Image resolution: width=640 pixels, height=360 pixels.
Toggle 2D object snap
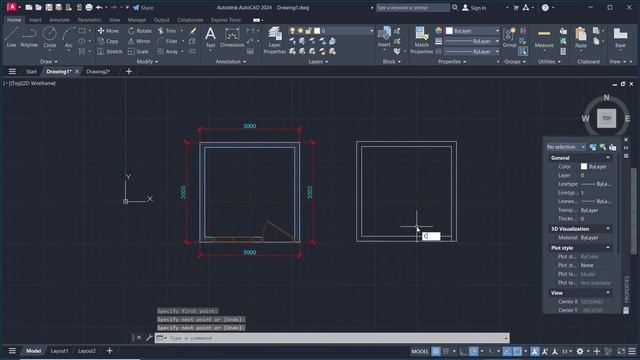coord(517,351)
